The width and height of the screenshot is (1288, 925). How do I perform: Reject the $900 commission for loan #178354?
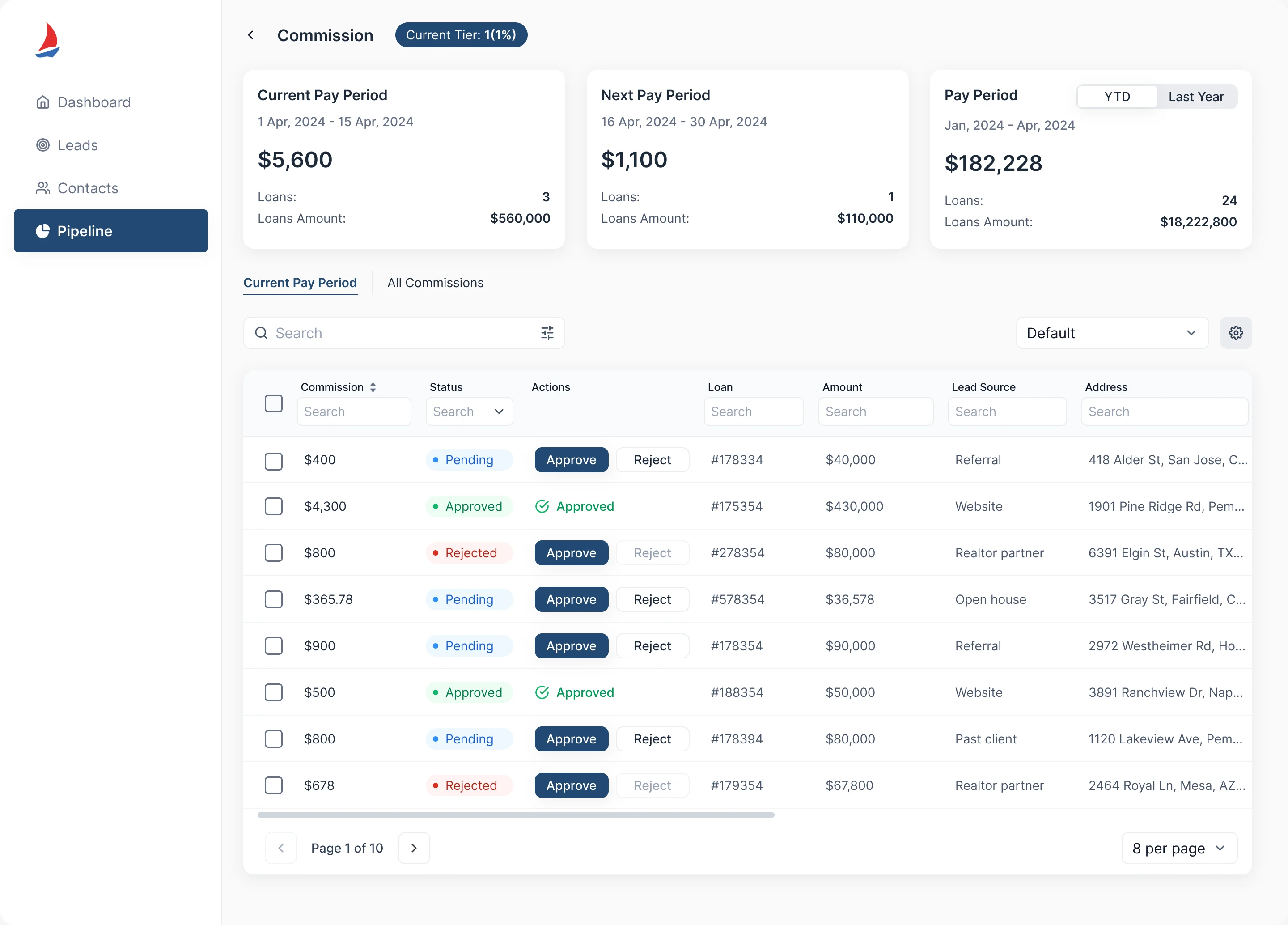[652, 645]
